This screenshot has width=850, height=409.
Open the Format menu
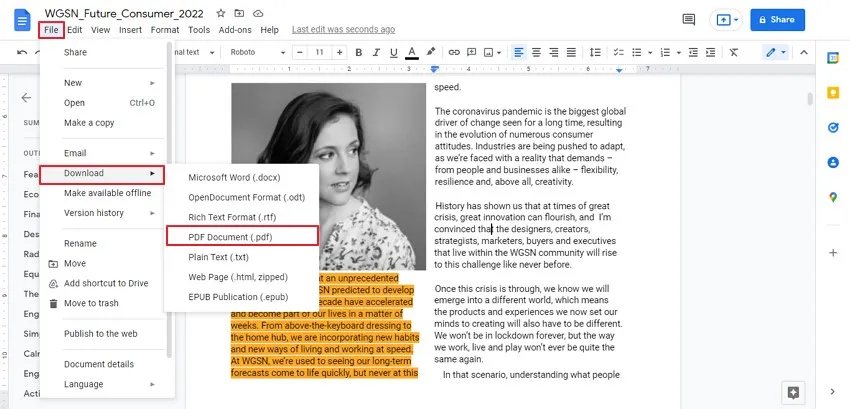coord(165,30)
